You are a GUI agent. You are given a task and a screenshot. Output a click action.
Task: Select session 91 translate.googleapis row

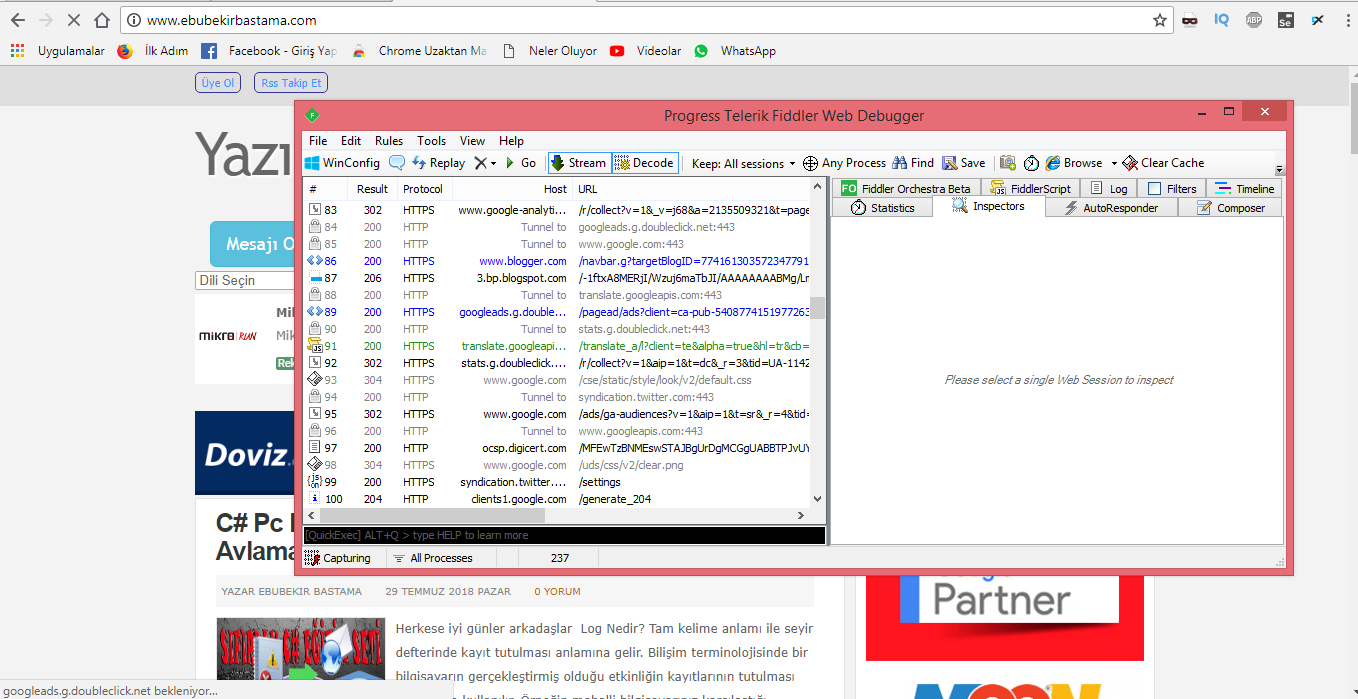pos(556,346)
